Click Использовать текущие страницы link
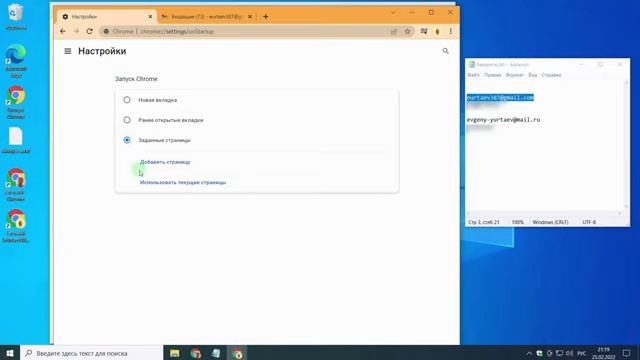The width and height of the screenshot is (640, 360). click(x=183, y=182)
